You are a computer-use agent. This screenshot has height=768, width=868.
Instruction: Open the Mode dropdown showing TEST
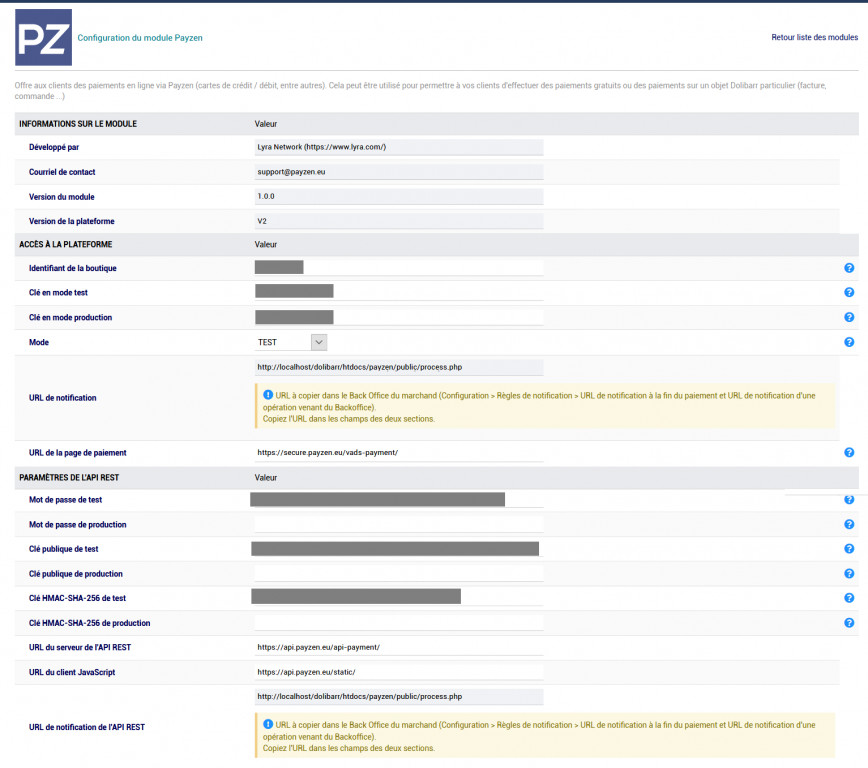point(291,342)
